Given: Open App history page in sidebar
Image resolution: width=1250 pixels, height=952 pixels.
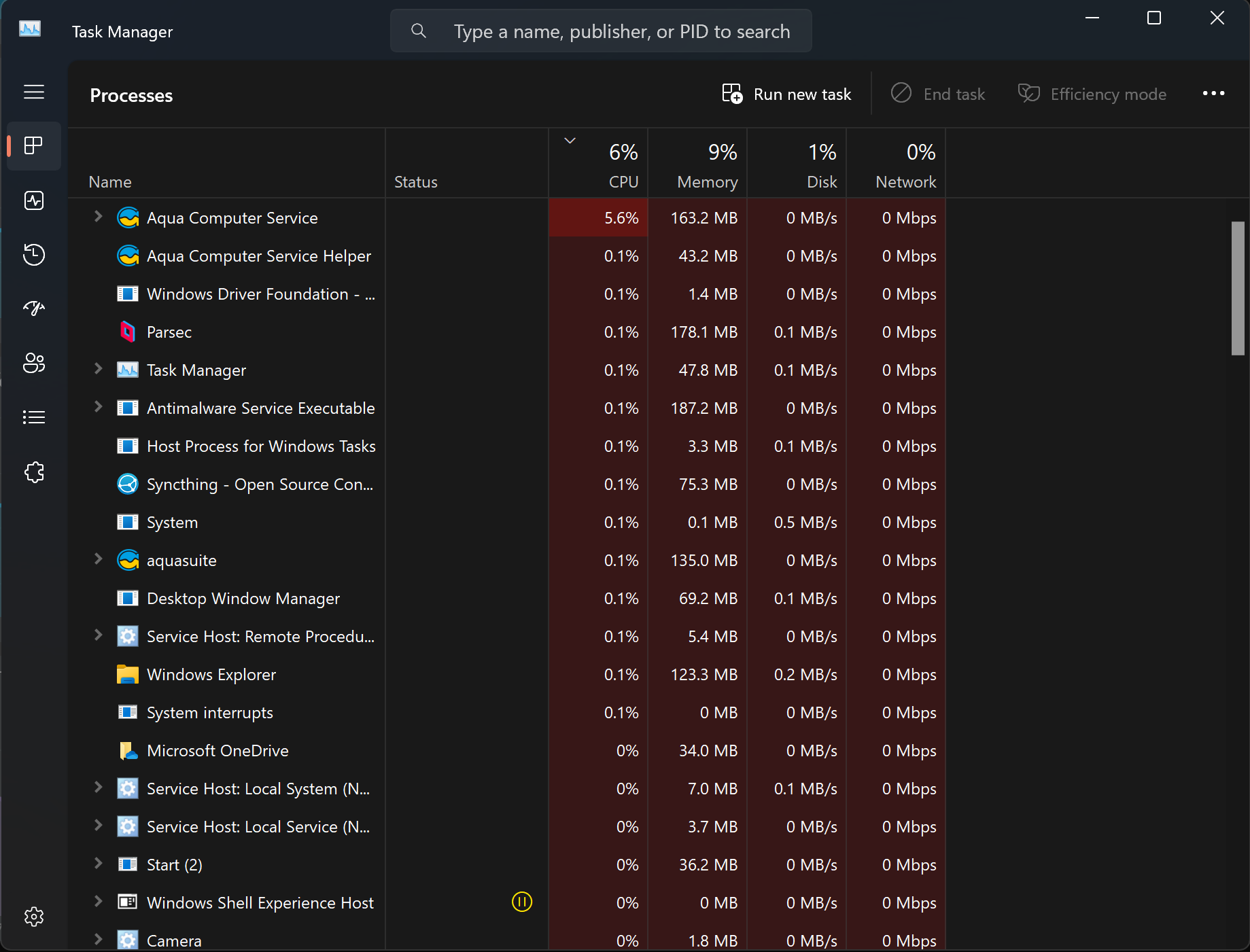Looking at the screenshot, I should (34, 255).
